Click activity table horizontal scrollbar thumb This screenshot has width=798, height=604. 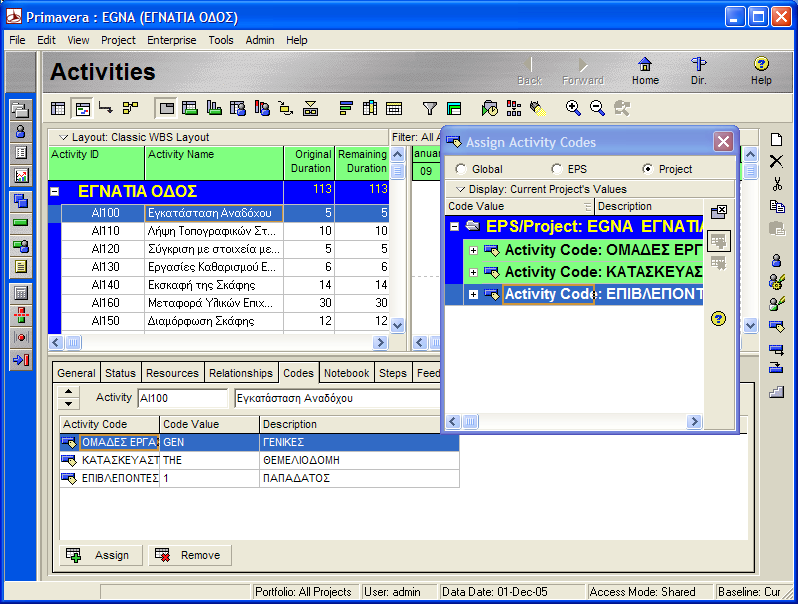click(x=73, y=342)
